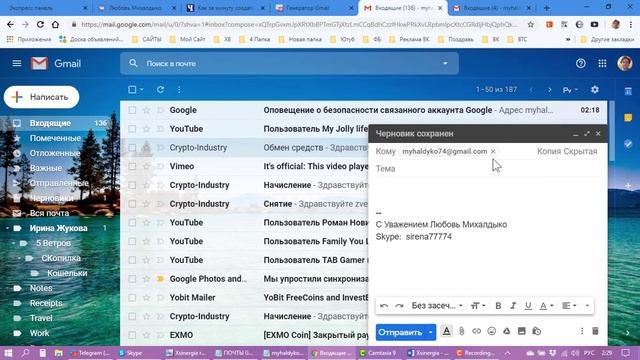The height and width of the screenshot is (360, 640).
Task: Open compose in full-screen with expand icon
Action: tap(587, 133)
